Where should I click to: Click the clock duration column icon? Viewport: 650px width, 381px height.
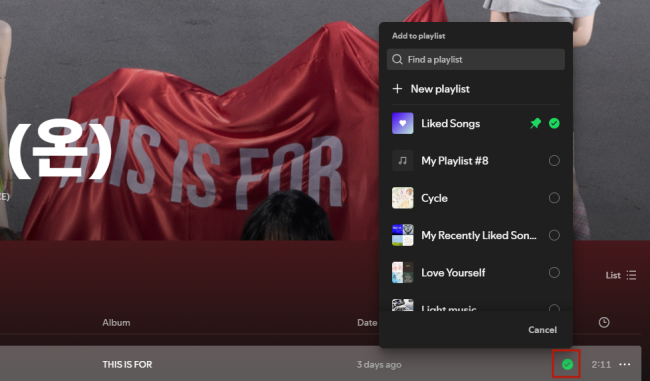click(x=604, y=322)
